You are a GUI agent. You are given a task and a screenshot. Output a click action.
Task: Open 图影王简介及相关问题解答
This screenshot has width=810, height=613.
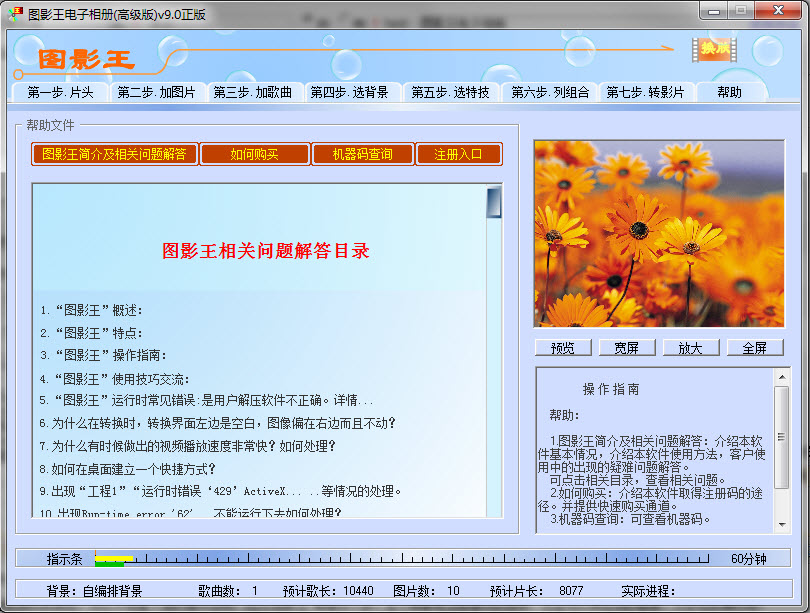pyautogui.click(x=113, y=153)
